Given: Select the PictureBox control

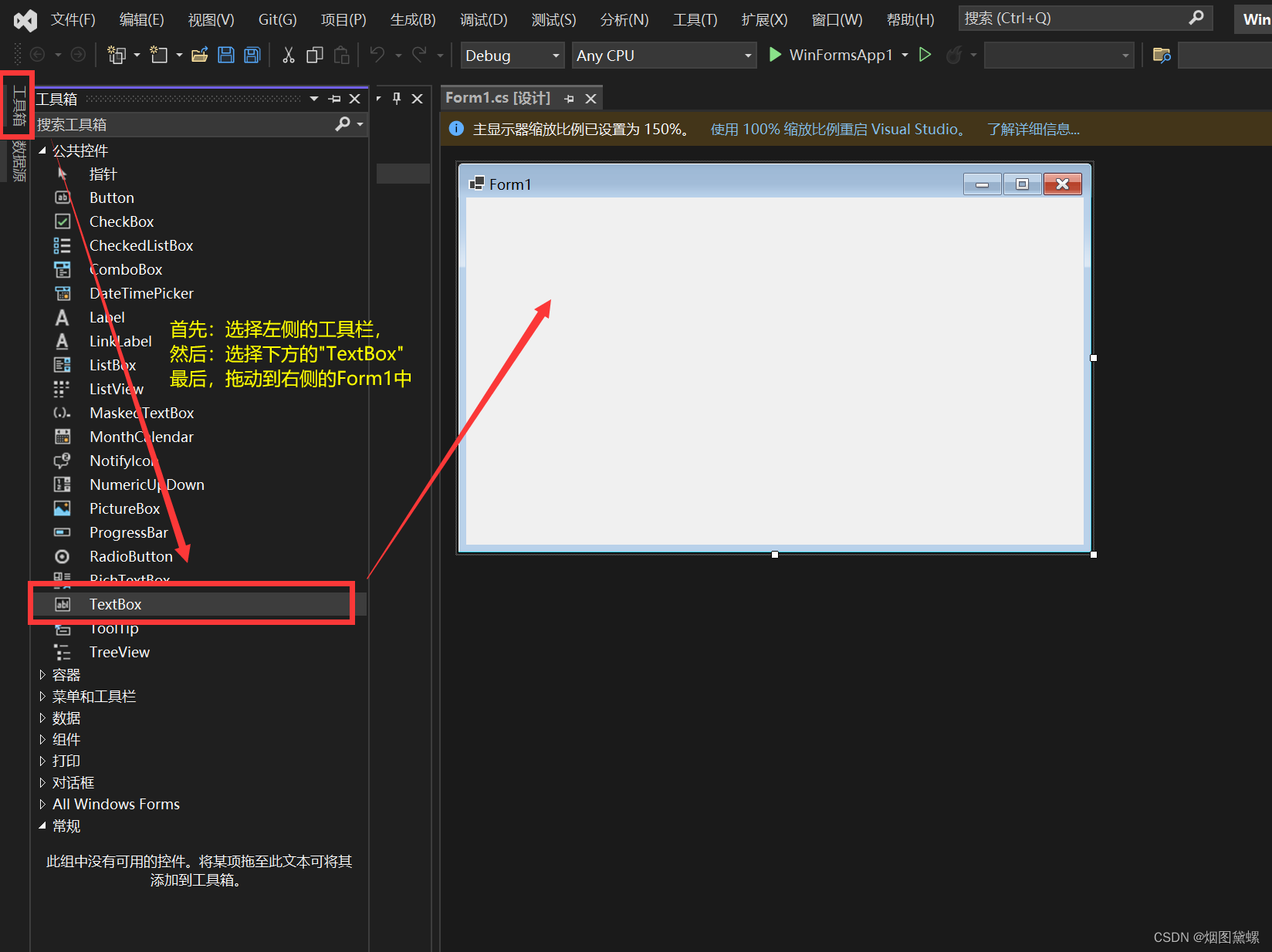Looking at the screenshot, I should pyautogui.click(x=124, y=508).
